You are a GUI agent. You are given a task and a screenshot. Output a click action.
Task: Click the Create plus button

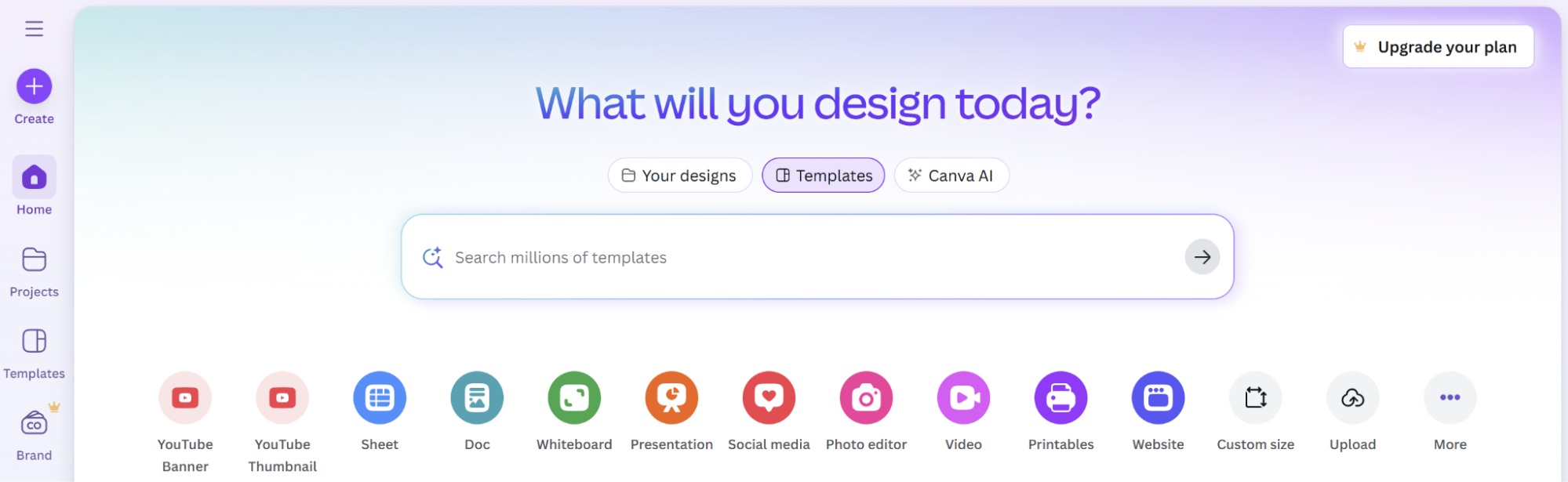pyautogui.click(x=34, y=86)
